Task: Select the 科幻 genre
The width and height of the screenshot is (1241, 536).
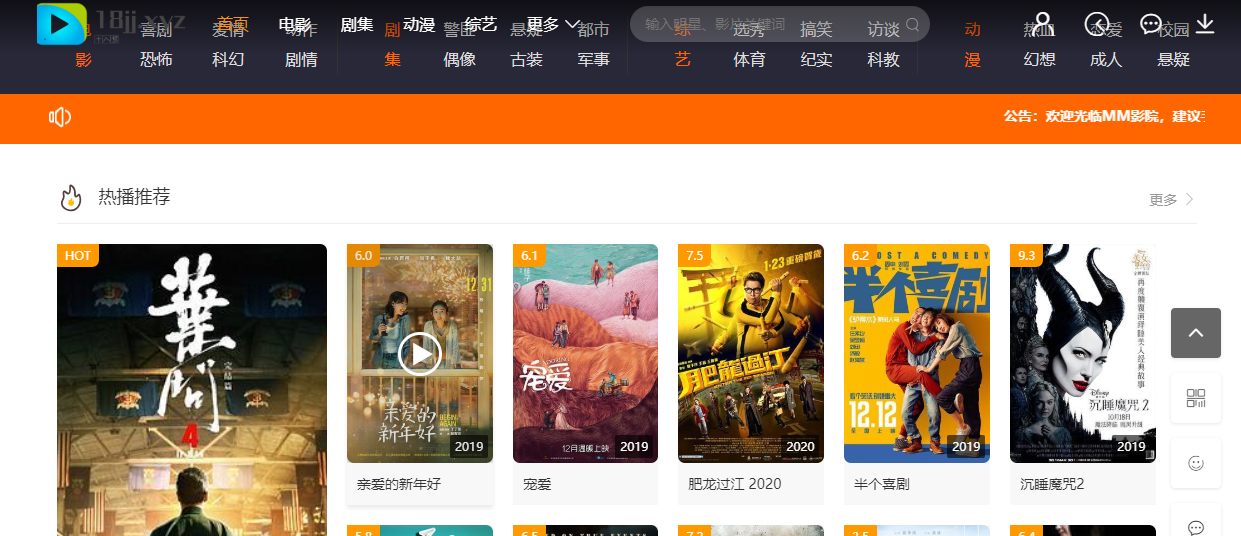Action: (228, 59)
